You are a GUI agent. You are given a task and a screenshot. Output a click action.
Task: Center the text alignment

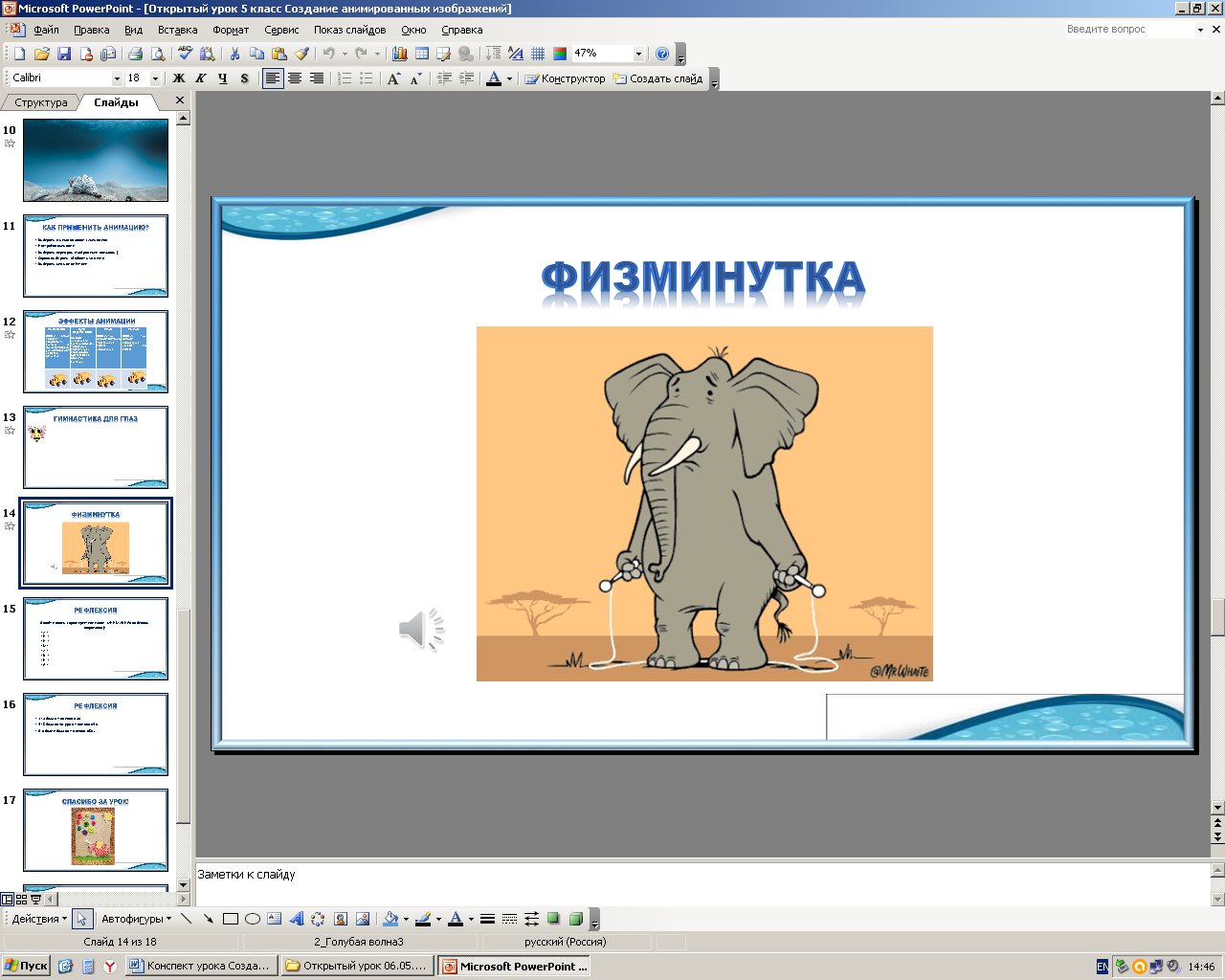[x=295, y=78]
